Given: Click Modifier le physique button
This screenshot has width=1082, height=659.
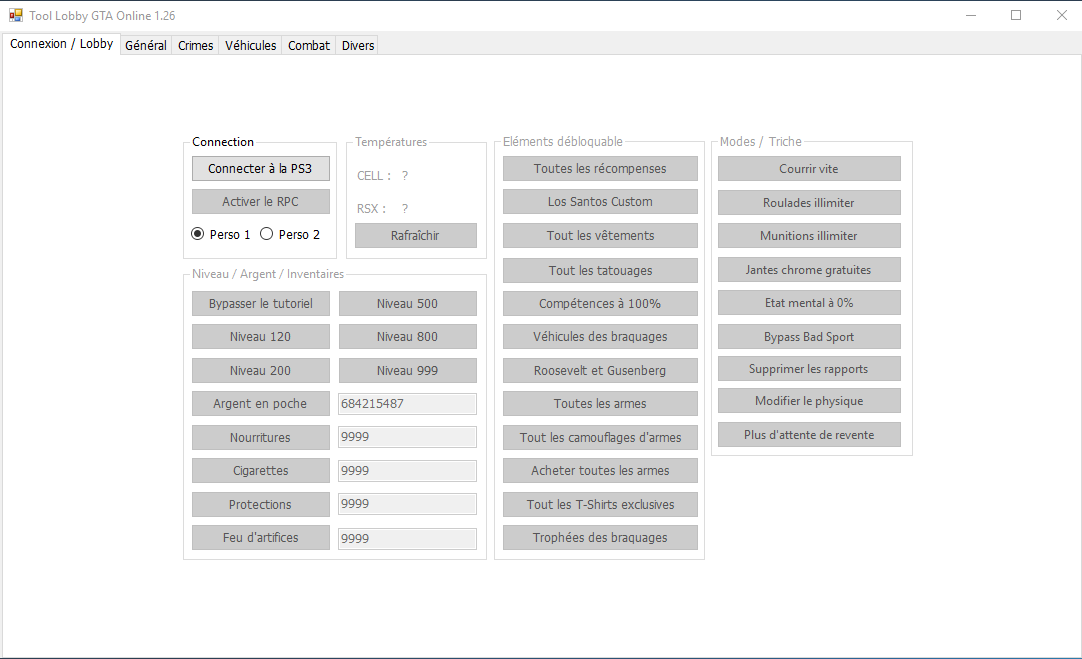Looking at the screenshot, I should (809, 401).
